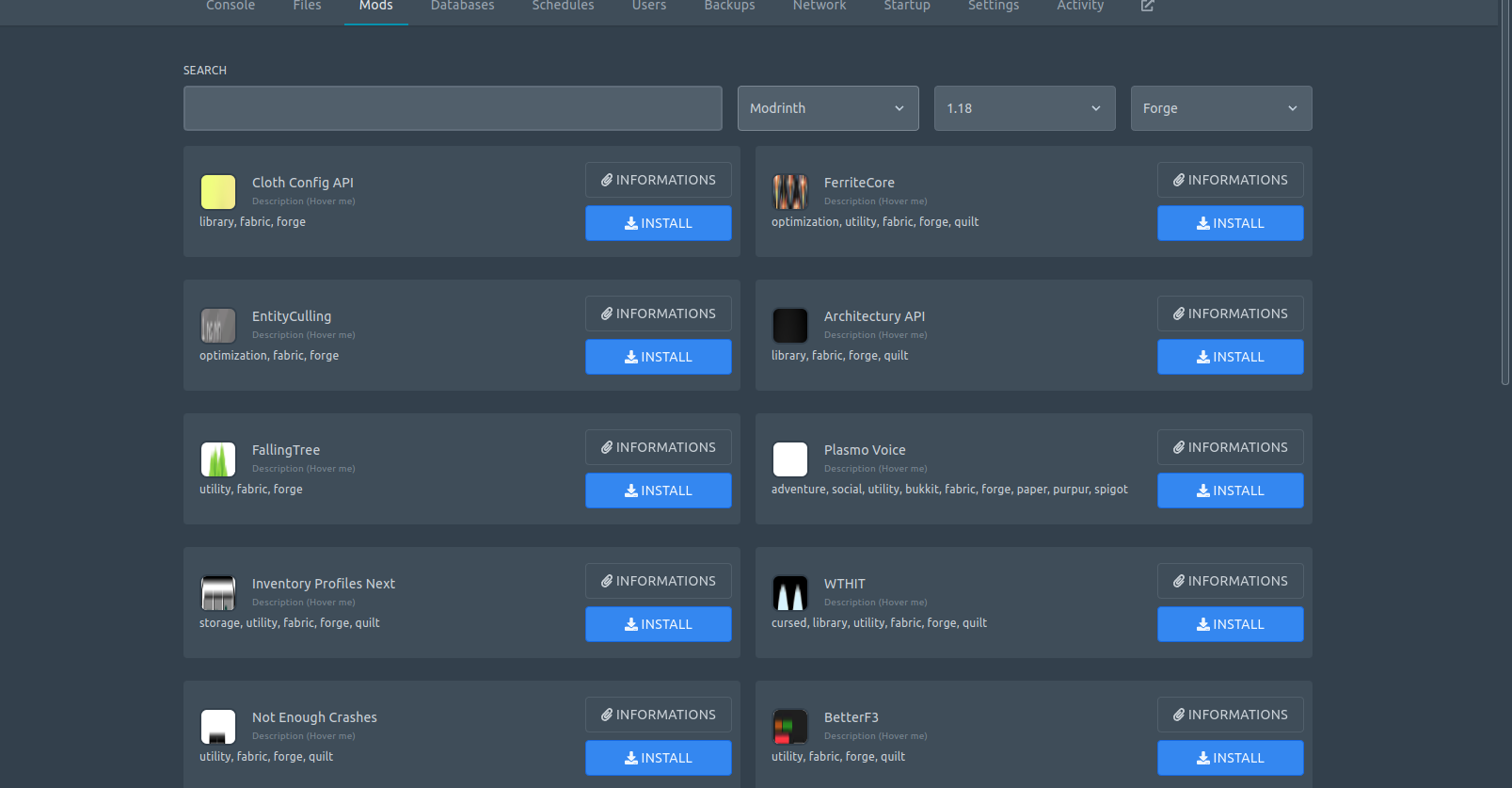Click the WTHIT mod title
Viewport: 1512px width, 788px height.
click(845, 584)
